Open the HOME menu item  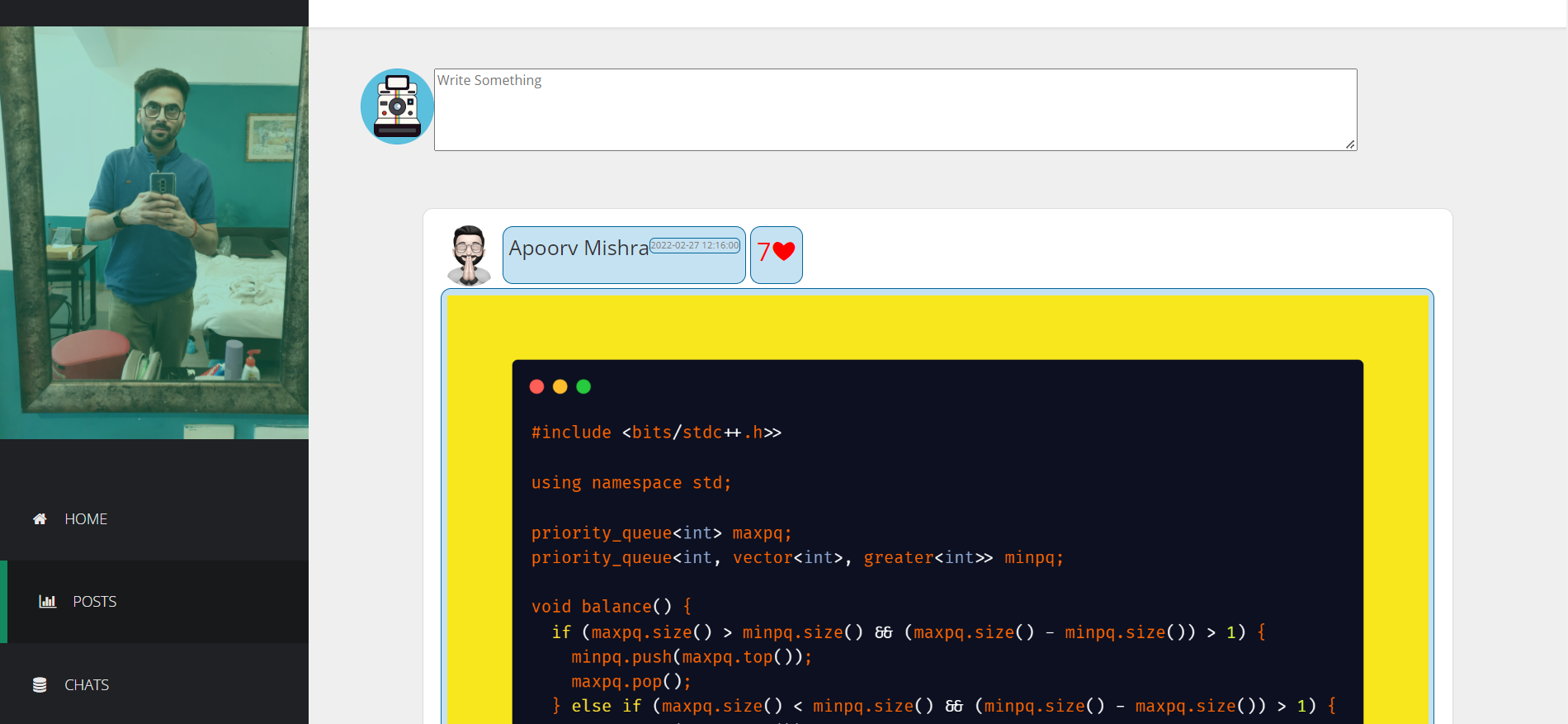click(x=154, y=519)
